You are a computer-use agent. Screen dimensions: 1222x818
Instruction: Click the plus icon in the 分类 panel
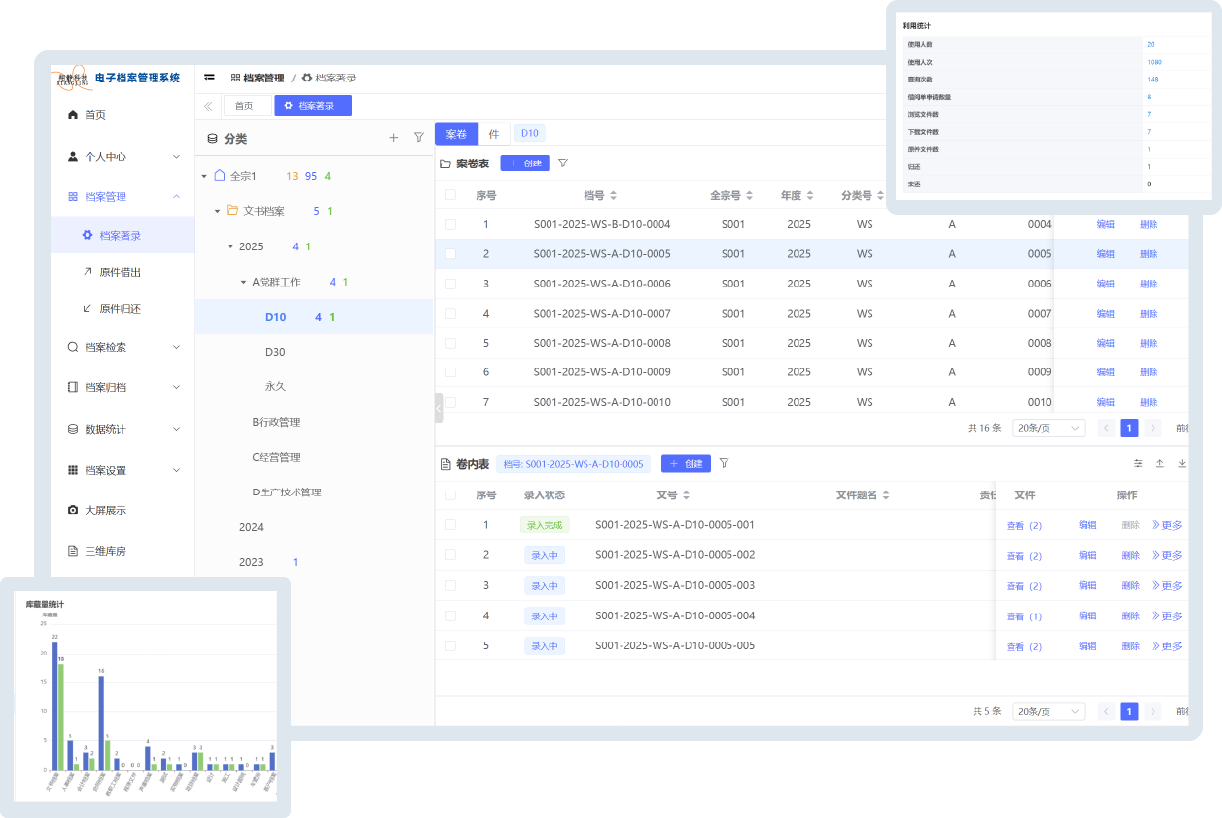click(393, 138)
